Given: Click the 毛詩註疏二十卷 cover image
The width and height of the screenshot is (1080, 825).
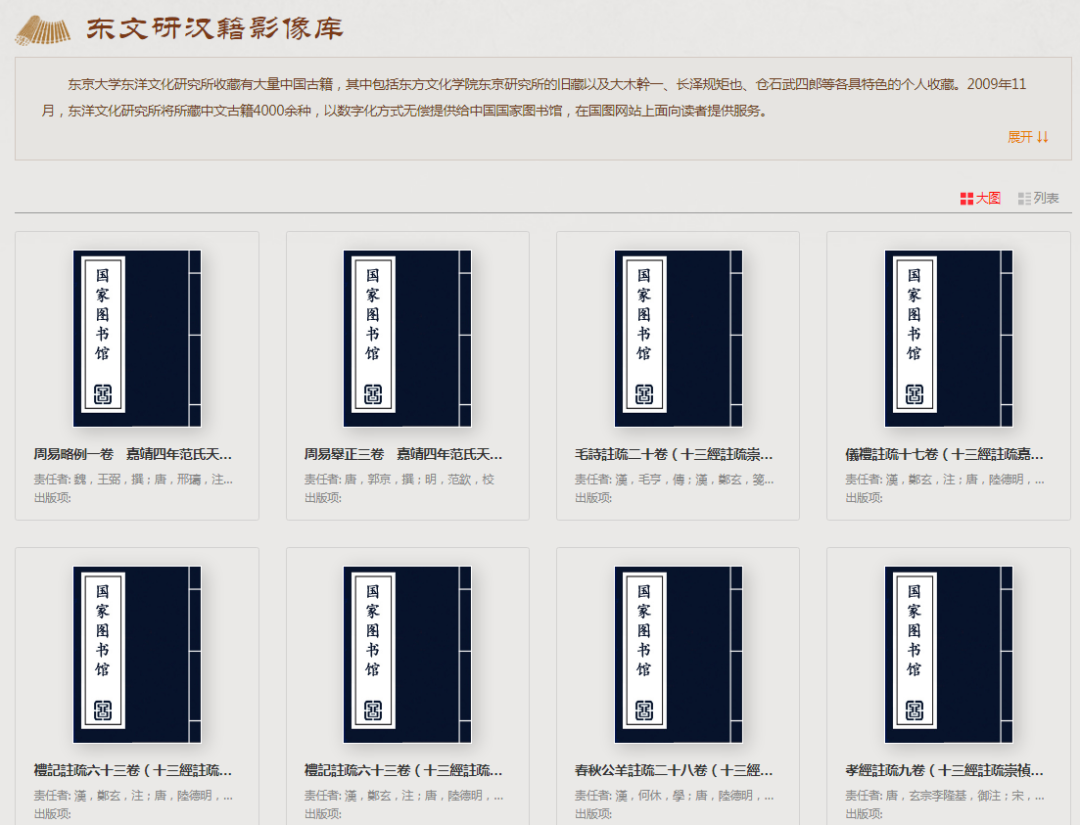Looking at the screenshot, I should [x=678, y=339].
